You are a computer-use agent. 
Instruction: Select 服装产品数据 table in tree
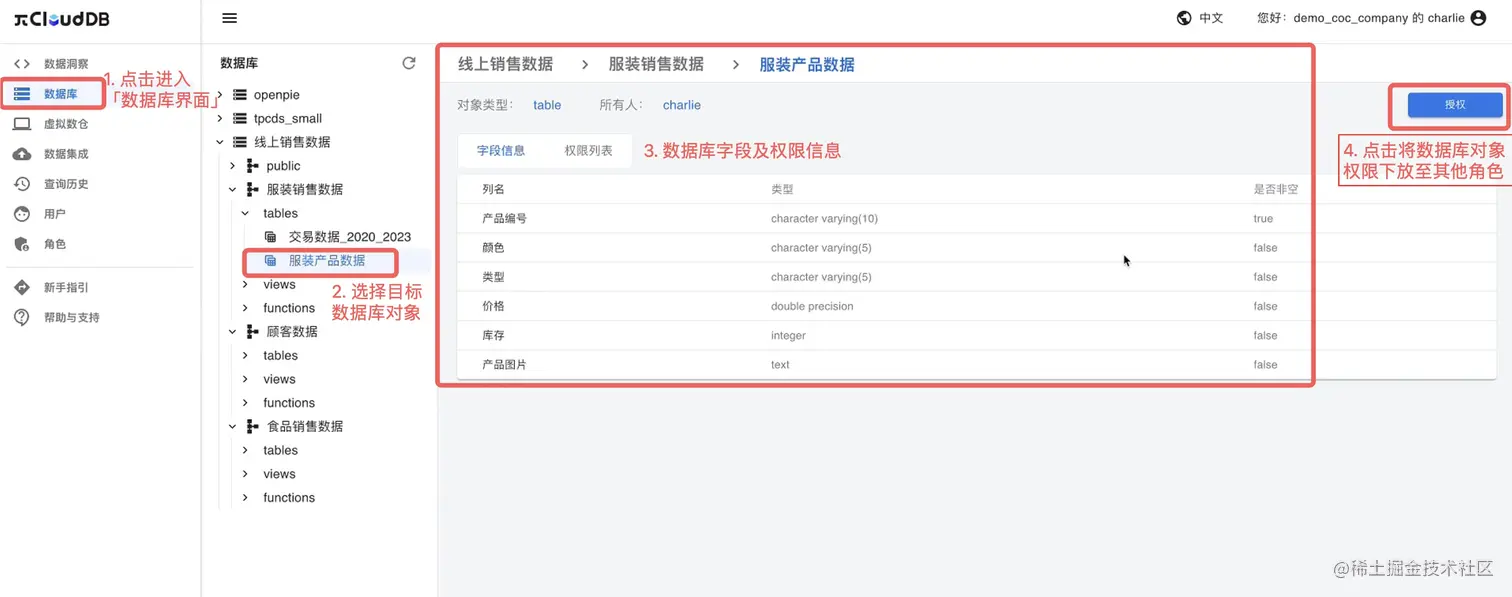(x=327, y=261)
